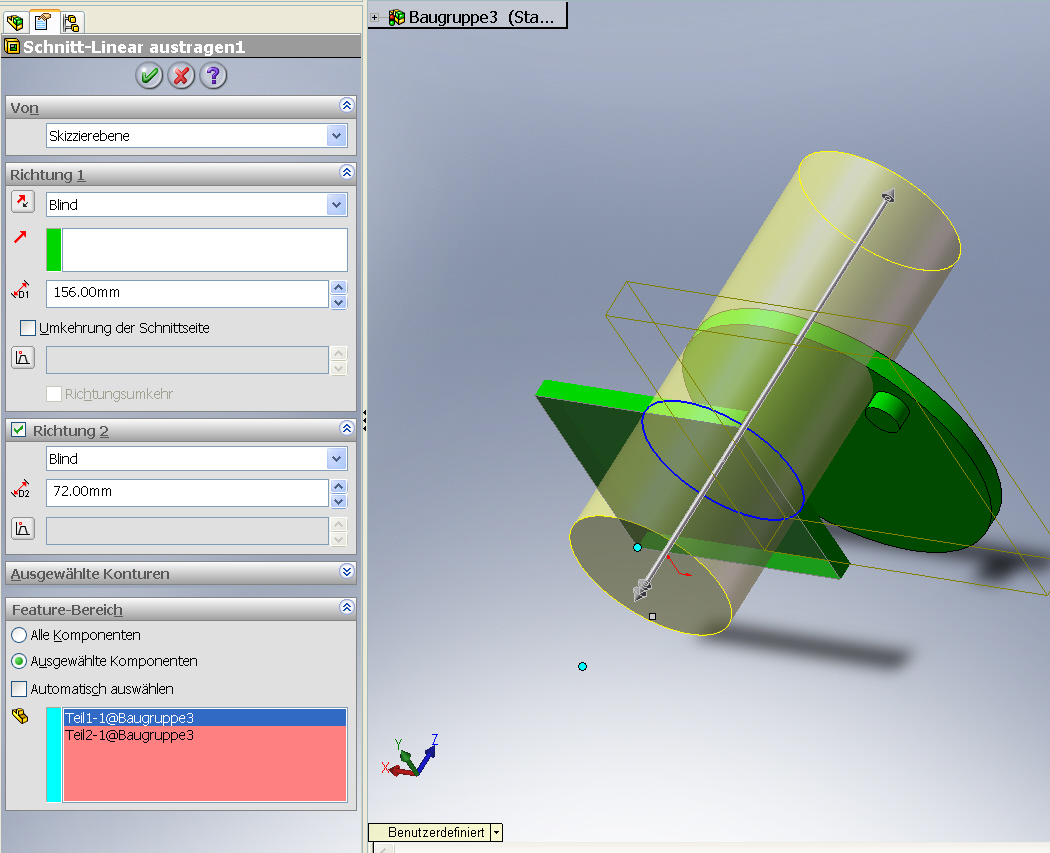The width and height of the screenshot is (1050, 853).
Task: Toggle the draft icon in Richtung 2
Action: pos(23,528)
